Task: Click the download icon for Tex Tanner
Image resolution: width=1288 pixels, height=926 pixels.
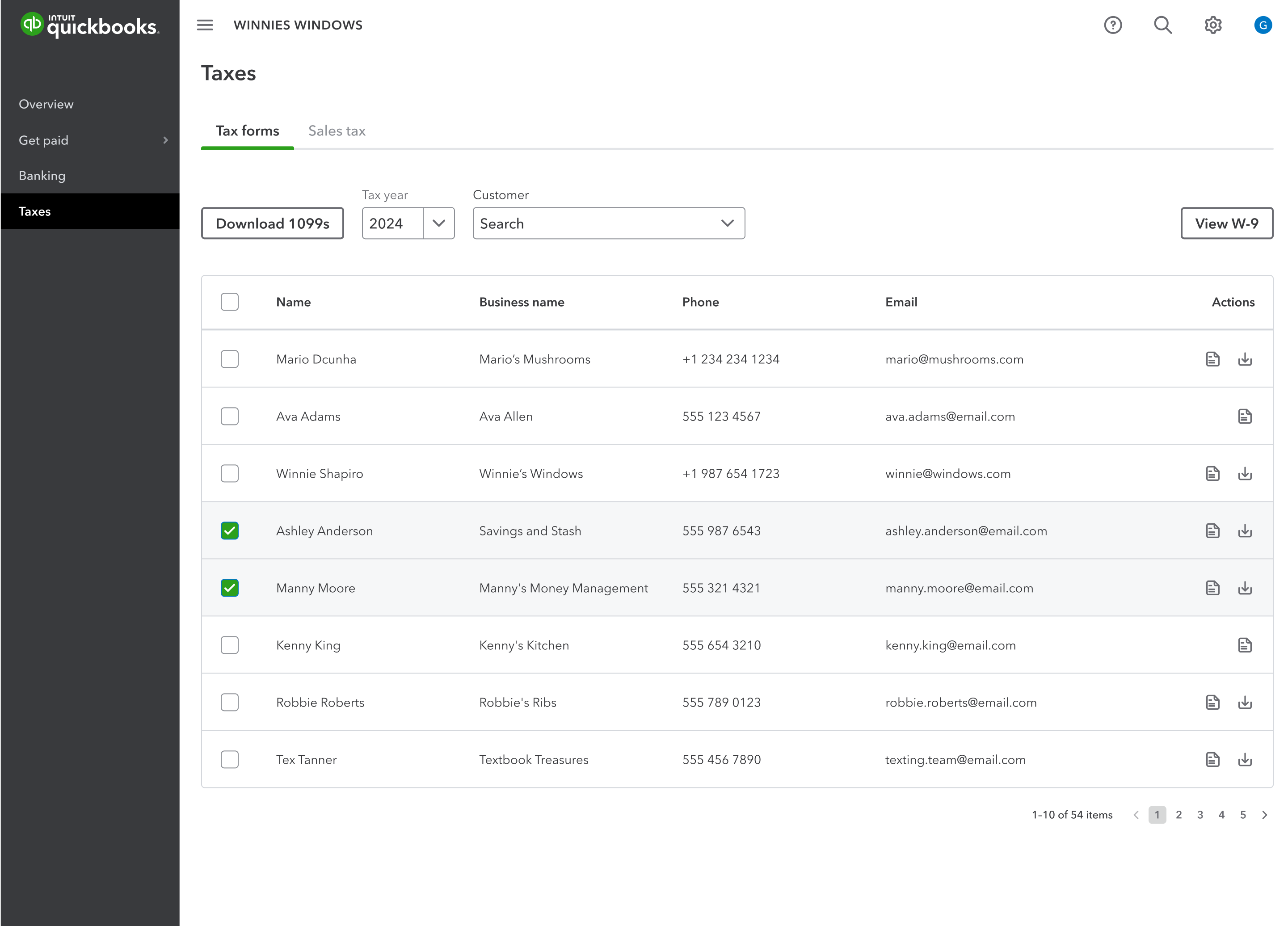Action: 1245,760
